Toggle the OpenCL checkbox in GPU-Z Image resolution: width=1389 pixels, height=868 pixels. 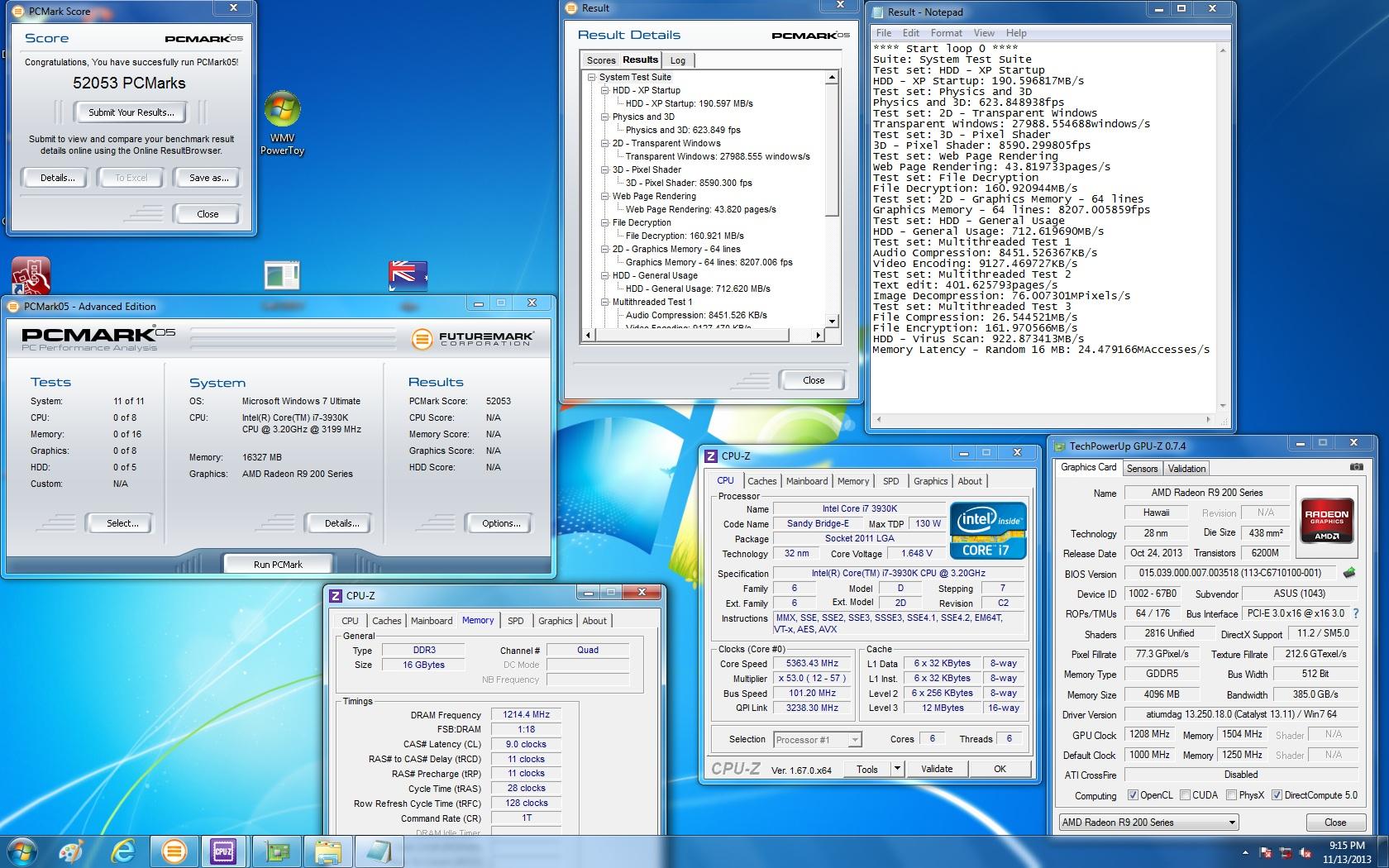click(x=1133, y=795)
